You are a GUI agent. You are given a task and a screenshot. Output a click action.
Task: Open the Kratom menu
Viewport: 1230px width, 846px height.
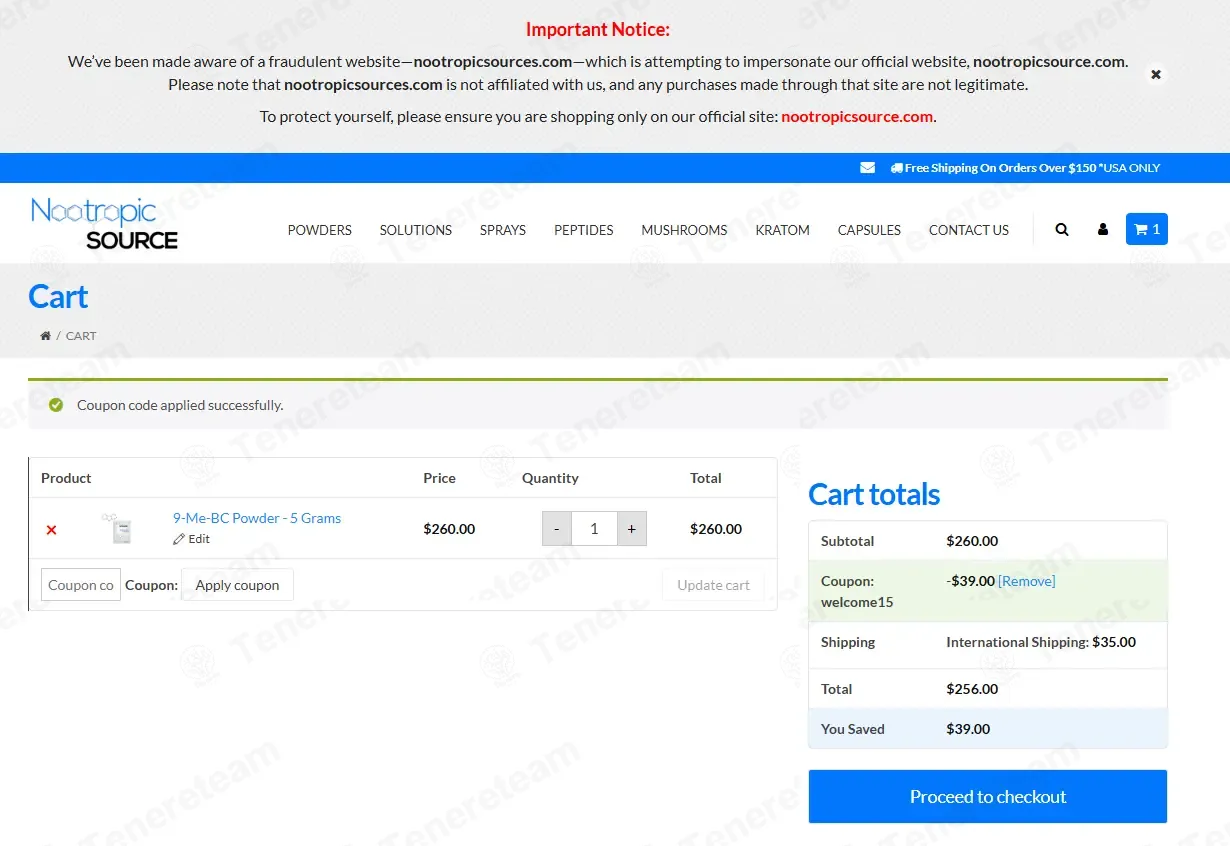coord(783,230)
